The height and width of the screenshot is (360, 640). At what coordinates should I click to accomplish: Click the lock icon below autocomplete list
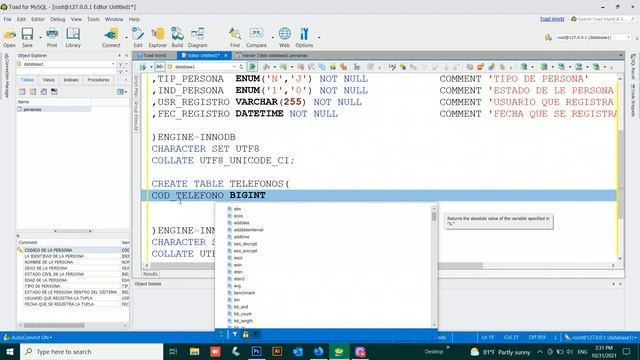click(x=245, y=334)
